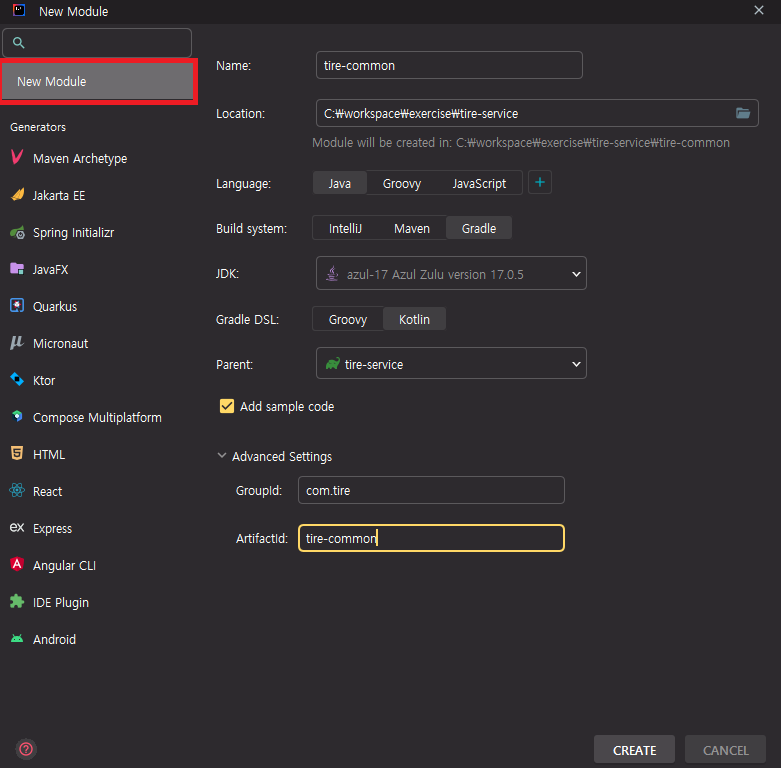This screenshot has width=781, height=768.
Task: Select JavaScript as the language
Action: coord(479,183)
